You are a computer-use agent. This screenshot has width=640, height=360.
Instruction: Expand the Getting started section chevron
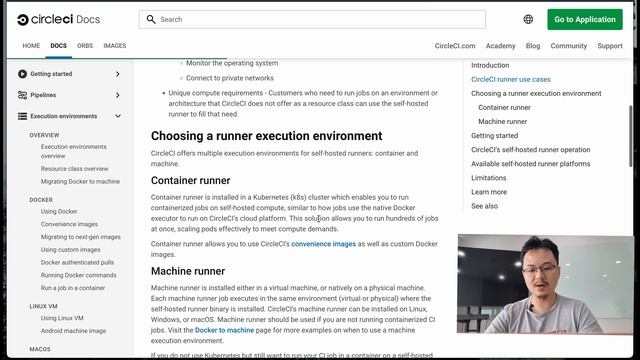[x=118, y=74]
